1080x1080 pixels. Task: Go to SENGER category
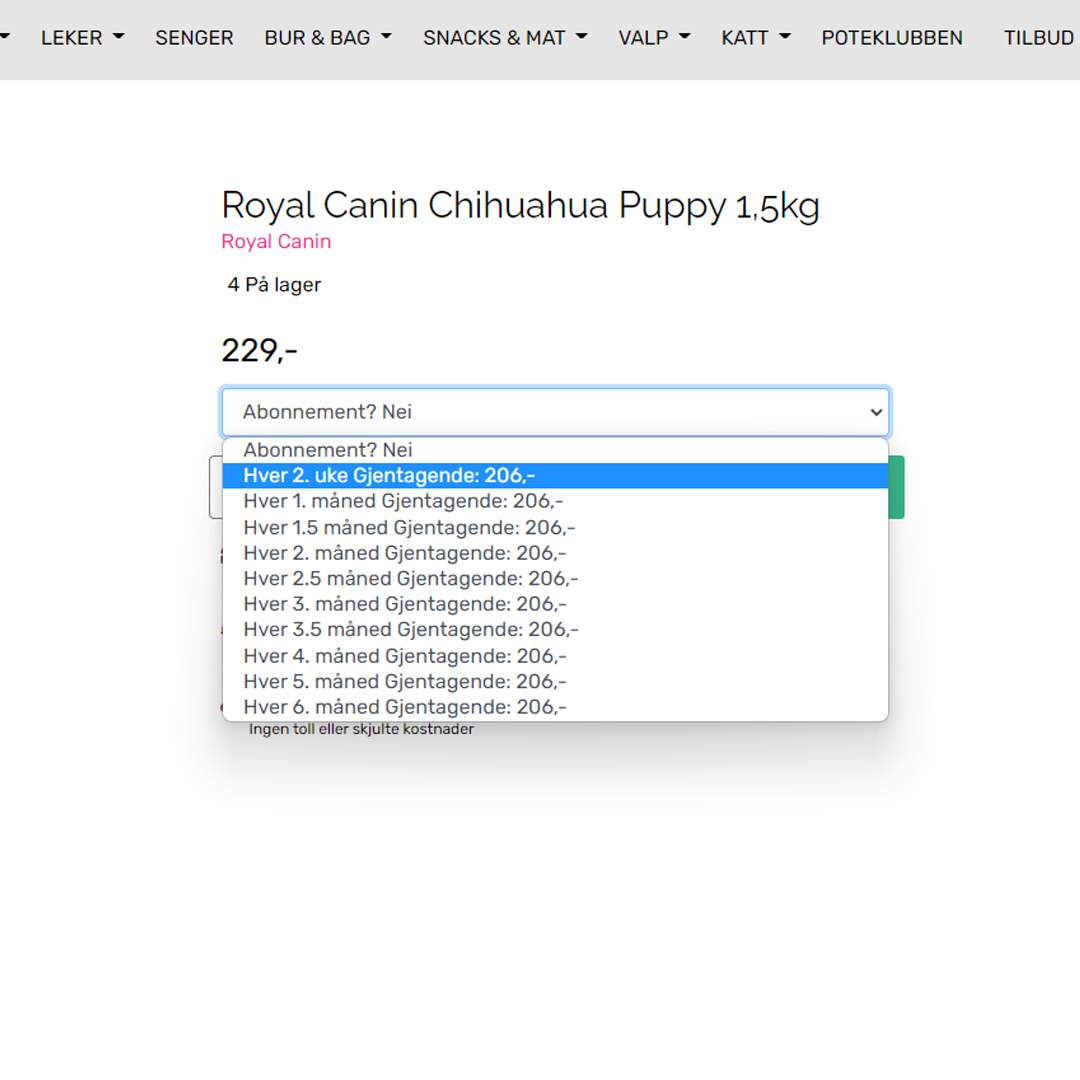point(194,38)
